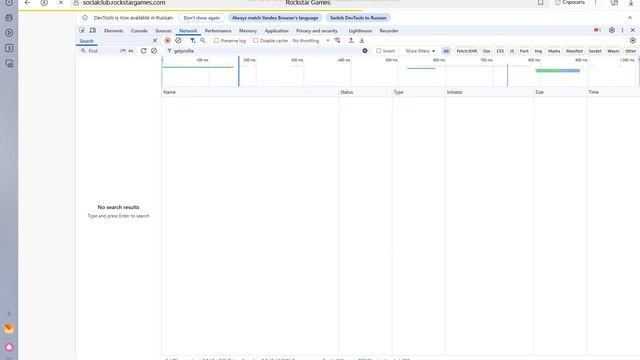The height and width of the screenshot is (360, 640).
Task: Clear the network log
Action: (178, 40)
